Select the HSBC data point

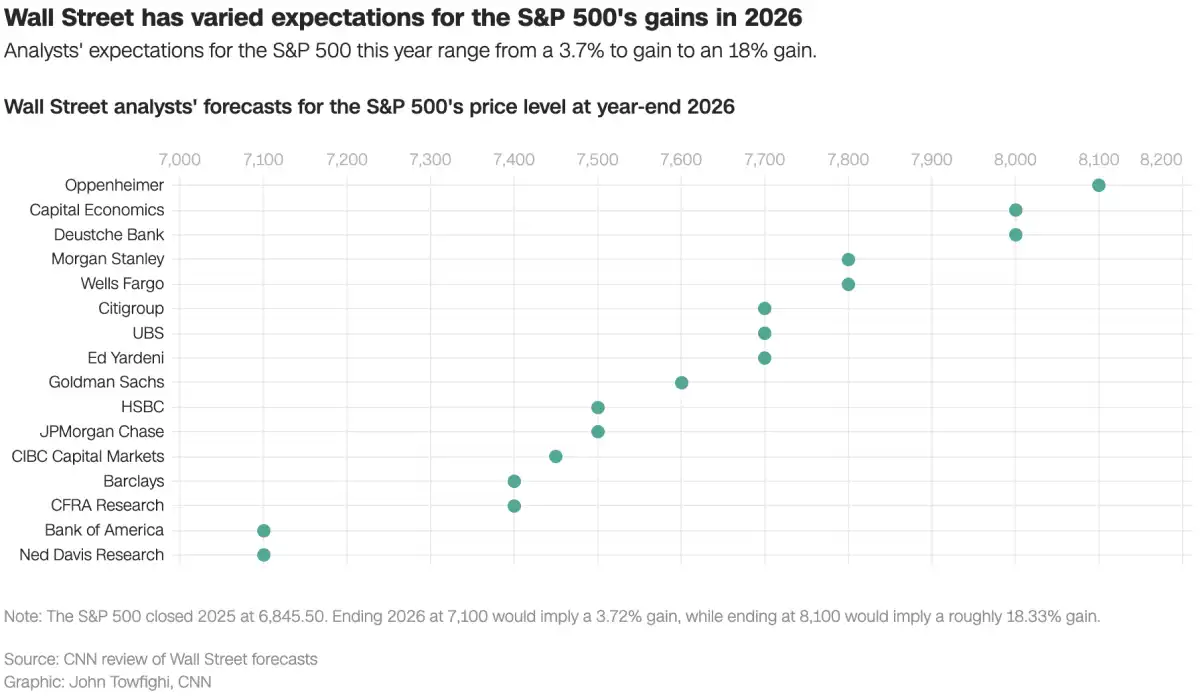point(597,407)
